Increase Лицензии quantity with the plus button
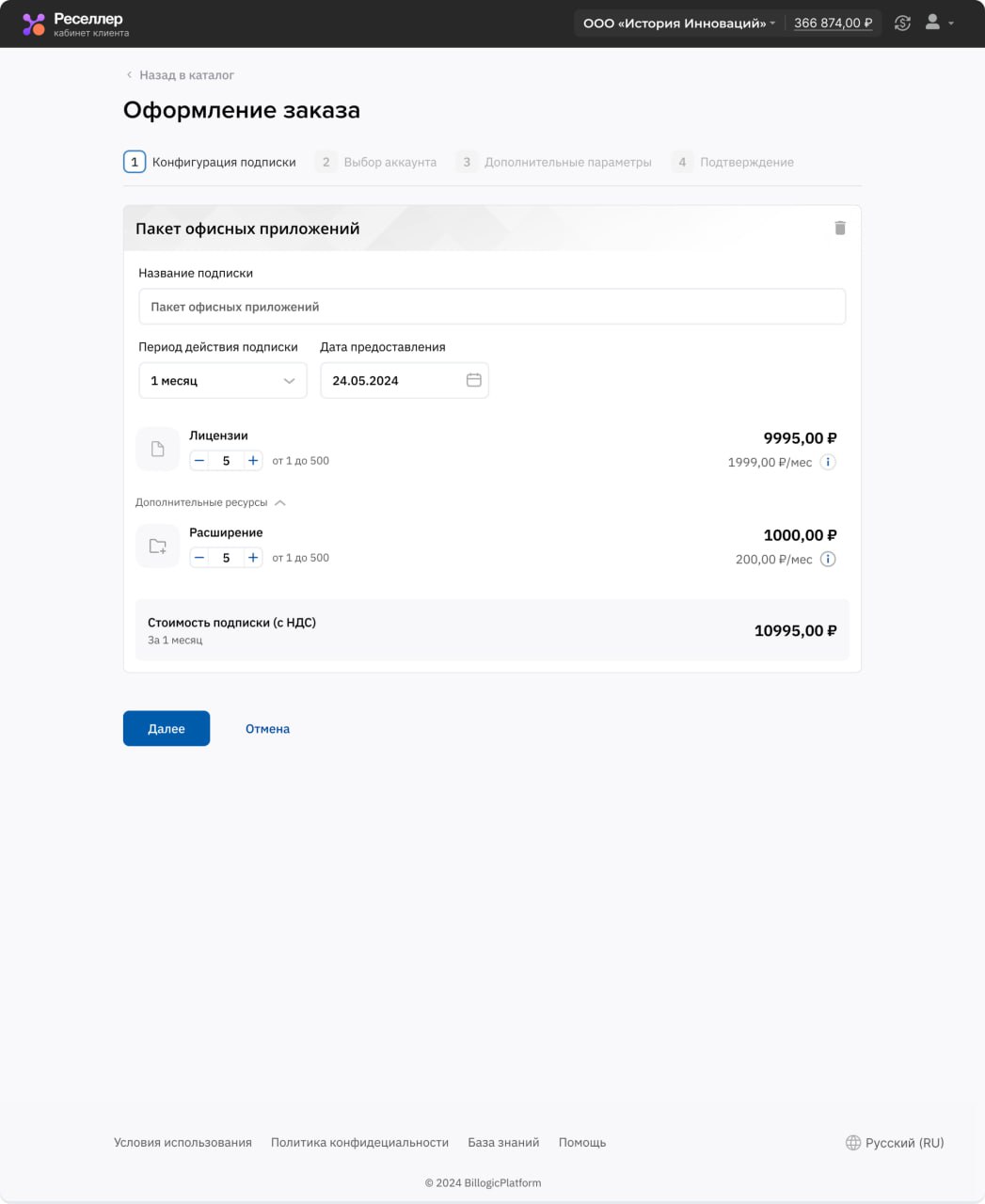 tap(252, 460)
